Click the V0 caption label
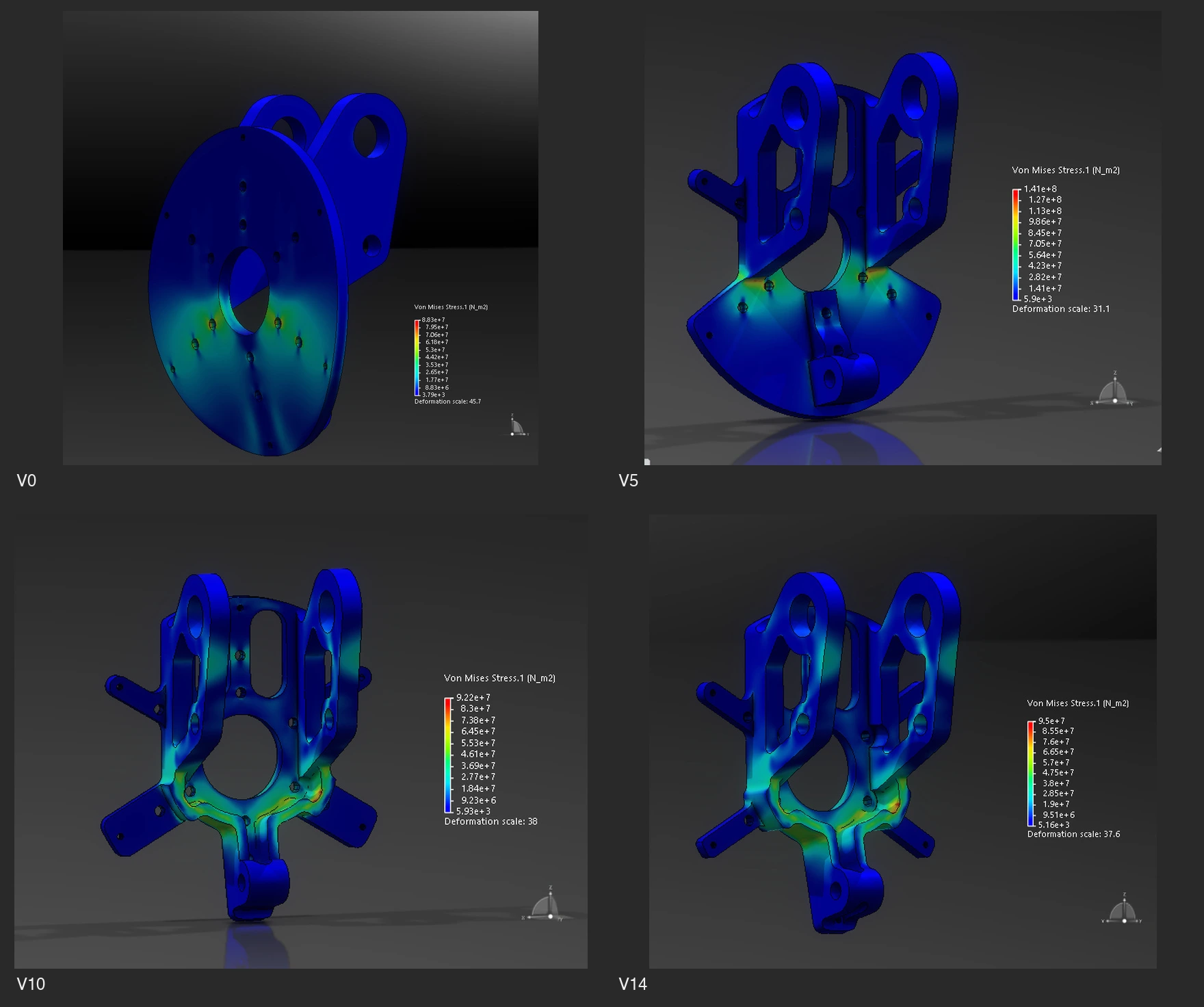This screenshot has height=1007, width=1204. [27, 481]
